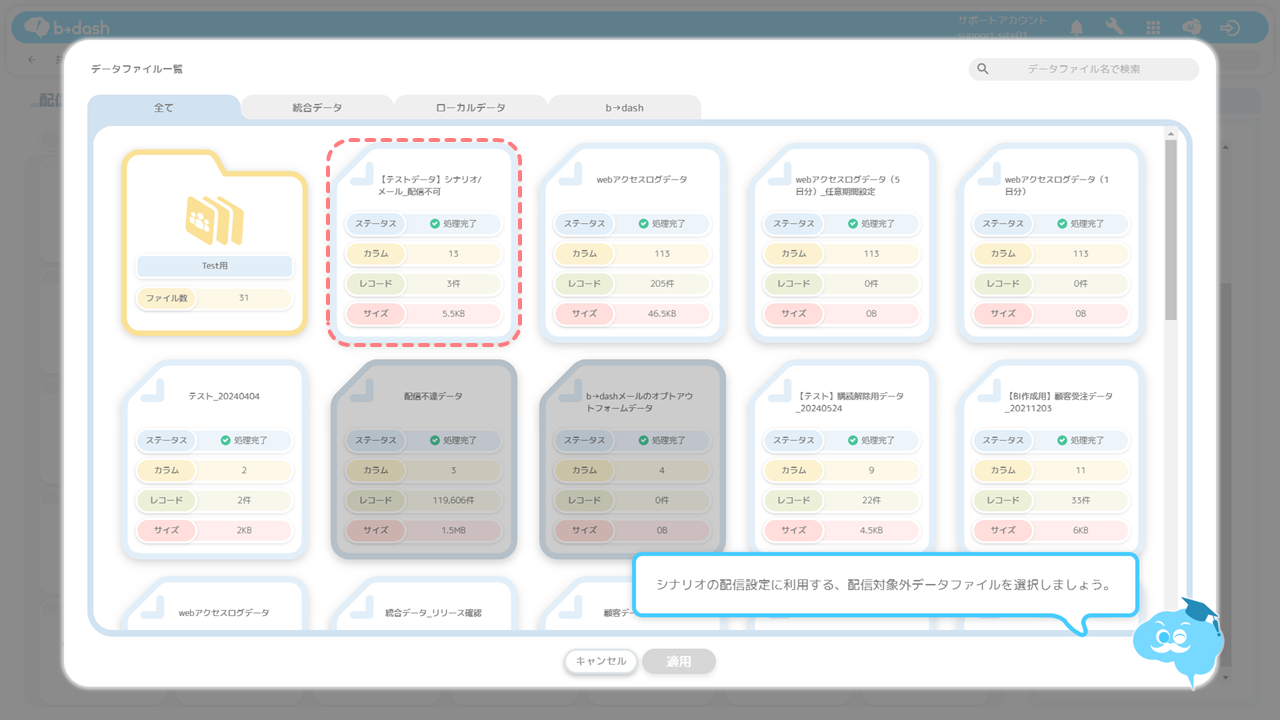Click the file list vertical scrollbar
The image size is (1280, 720).
tap(1171, 230)
